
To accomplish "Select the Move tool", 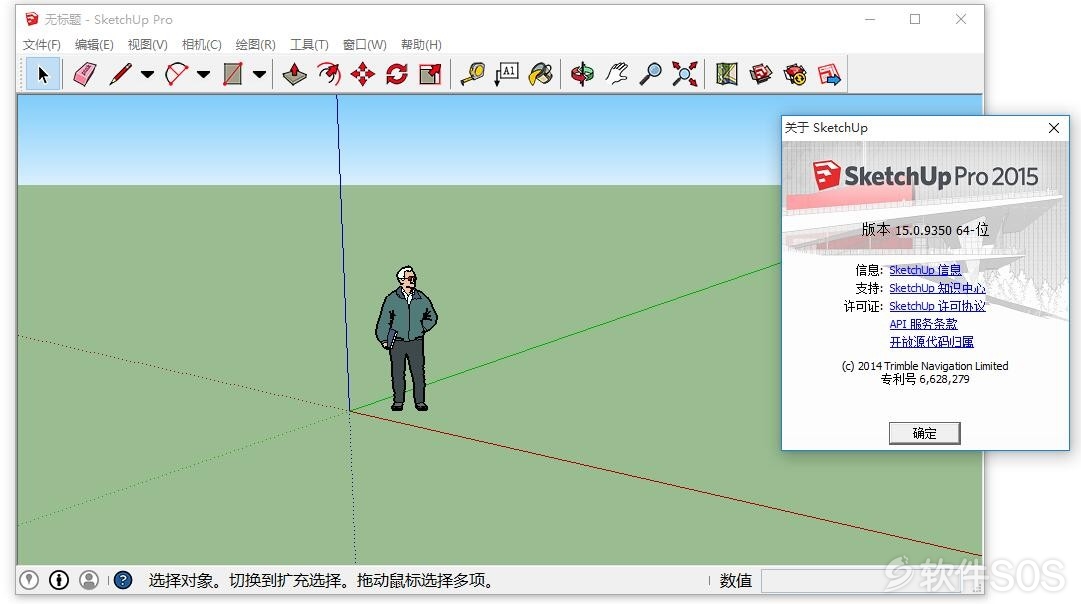I will (363, 74).
